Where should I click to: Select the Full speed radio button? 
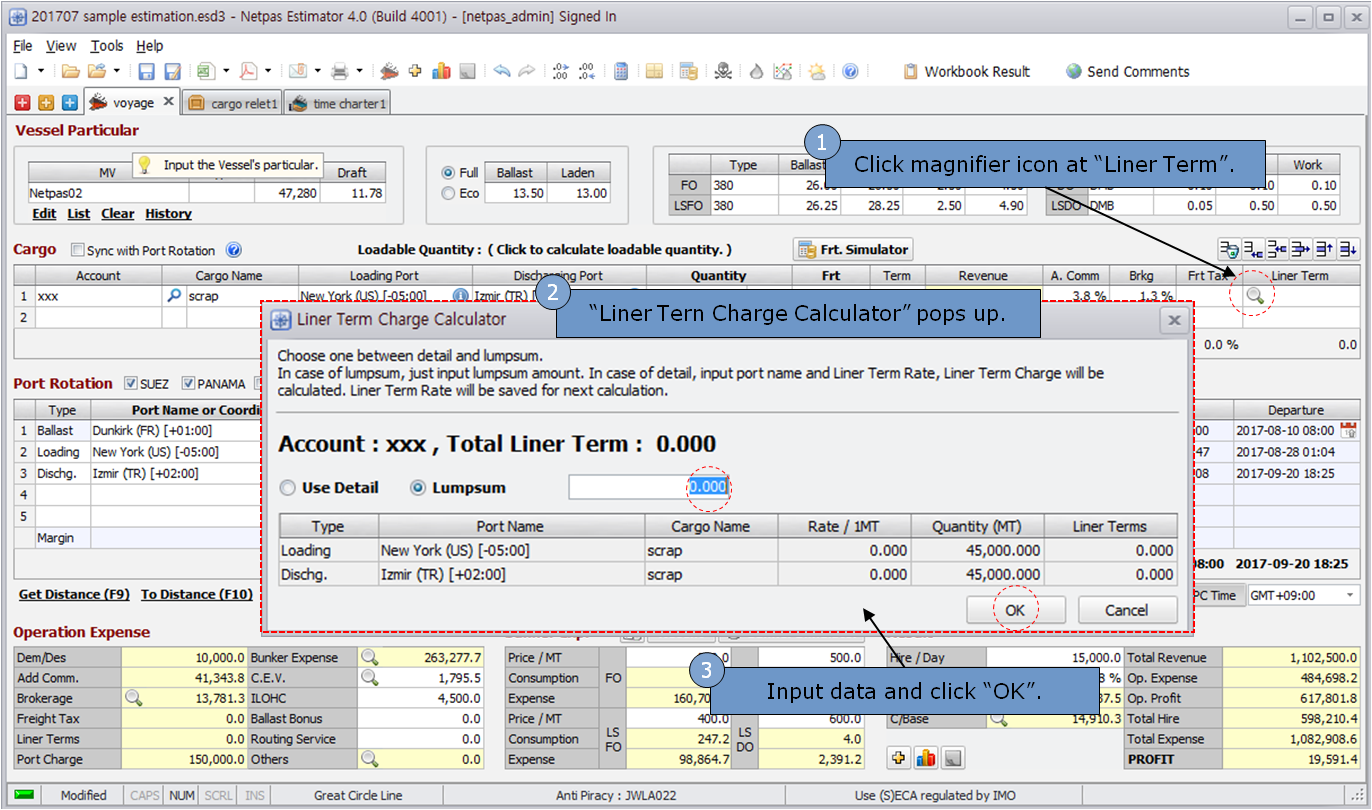coord(448,173)
